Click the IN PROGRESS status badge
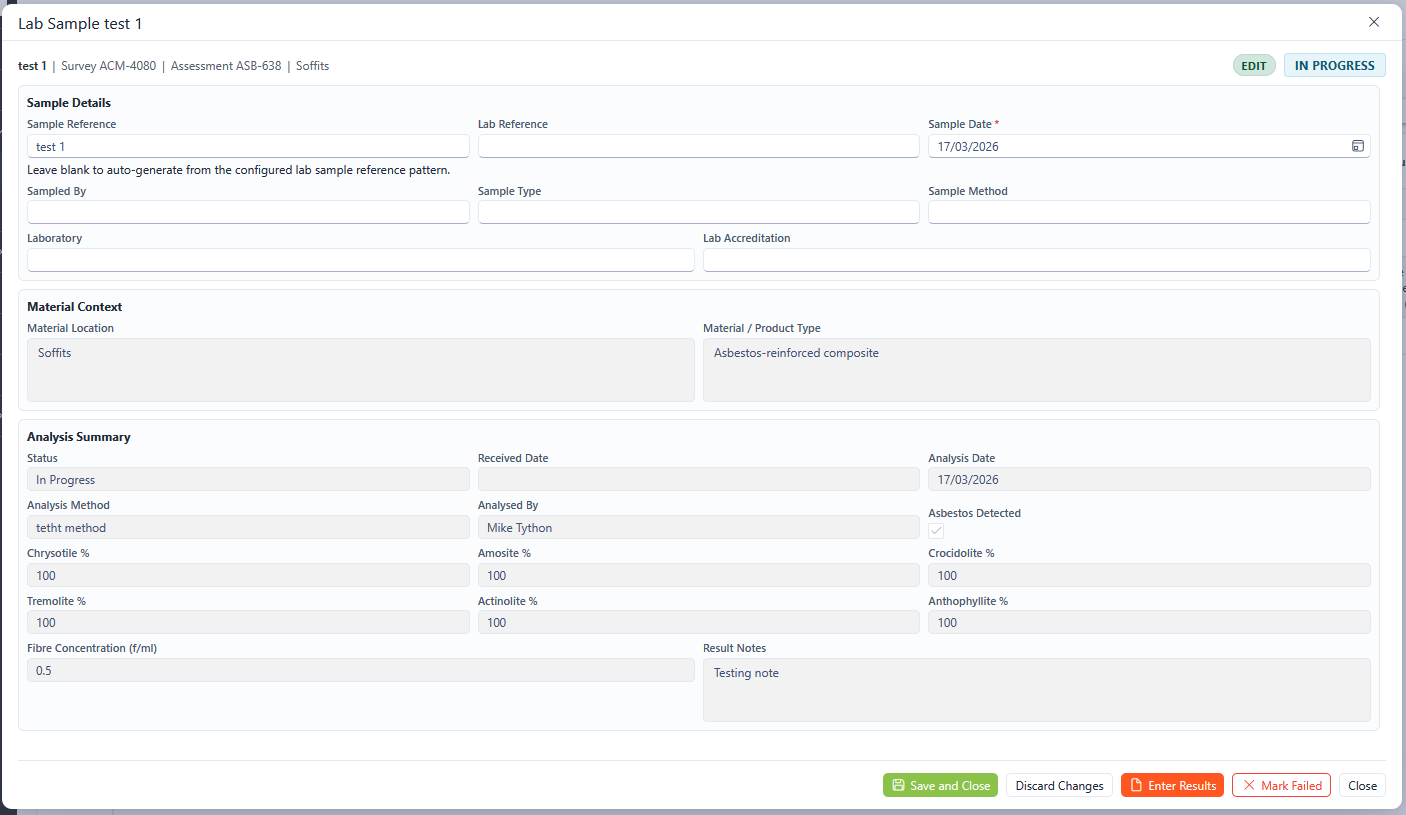 1334,66
